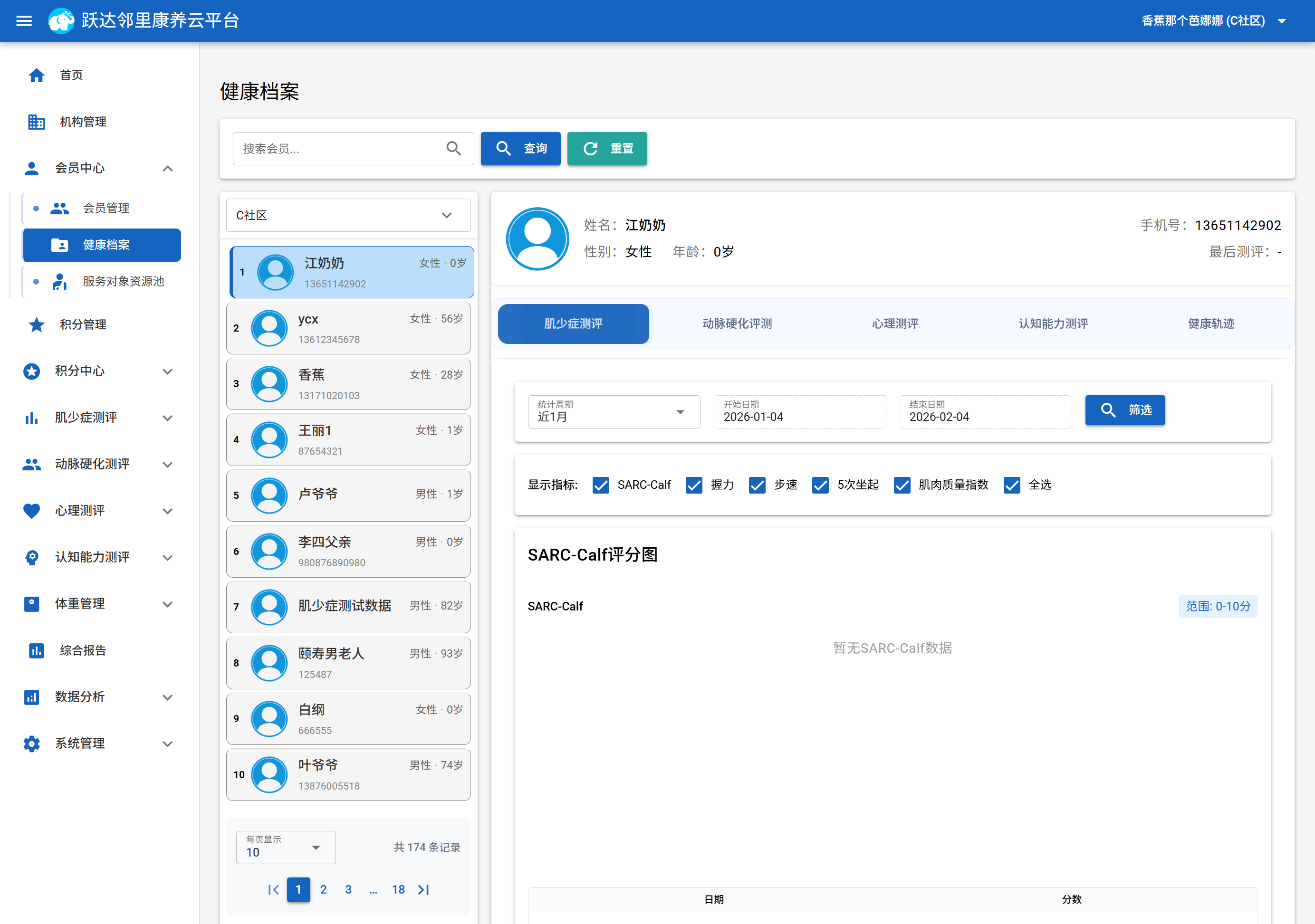
Task: Click the 机构管理 building icon
Action: click(37, 121)
